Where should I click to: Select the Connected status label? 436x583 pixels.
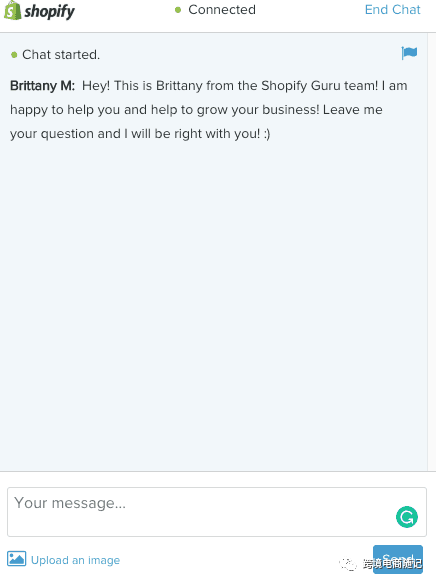pos(222,10)
